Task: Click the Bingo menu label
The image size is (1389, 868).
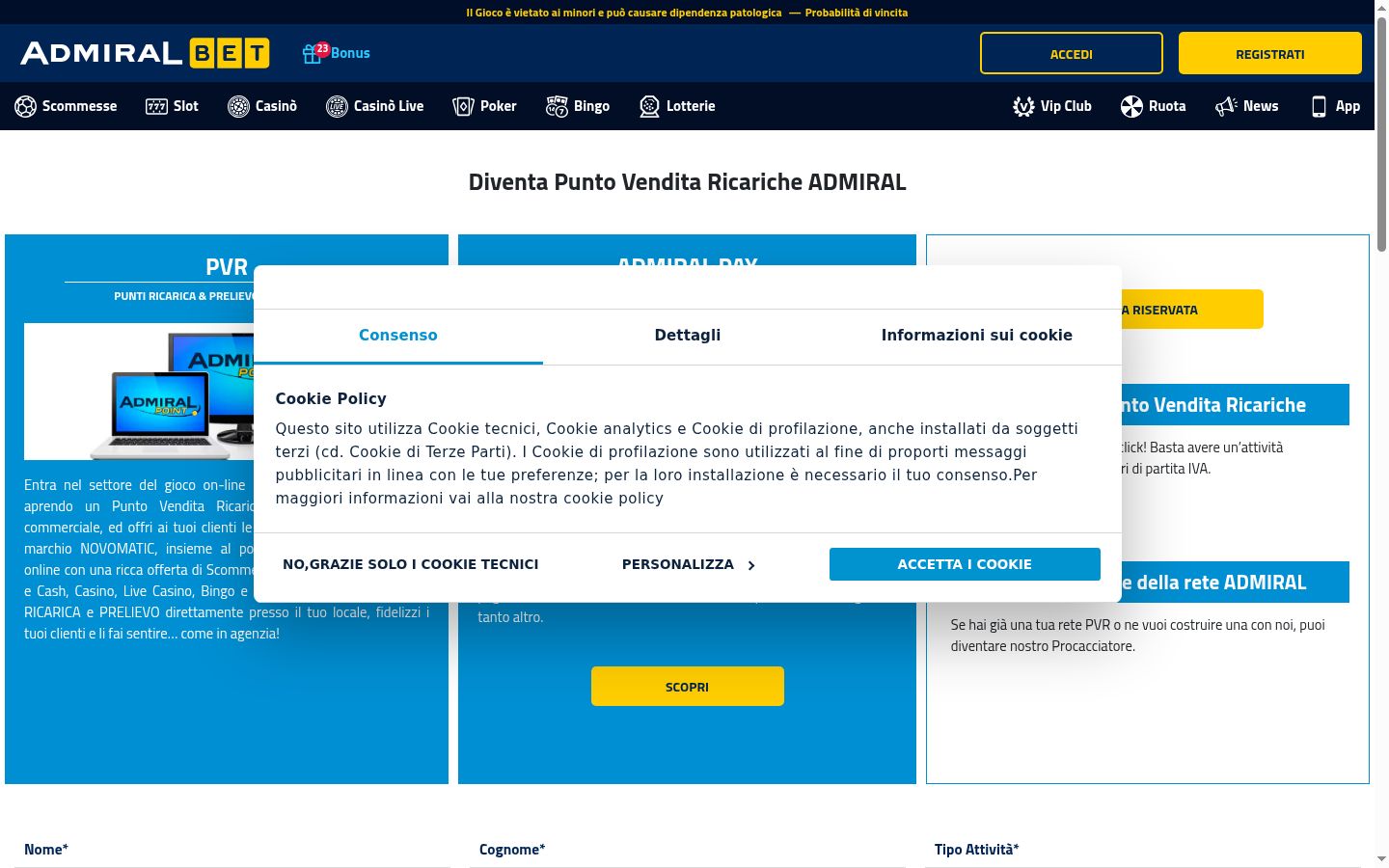Action: click(591, 106)
